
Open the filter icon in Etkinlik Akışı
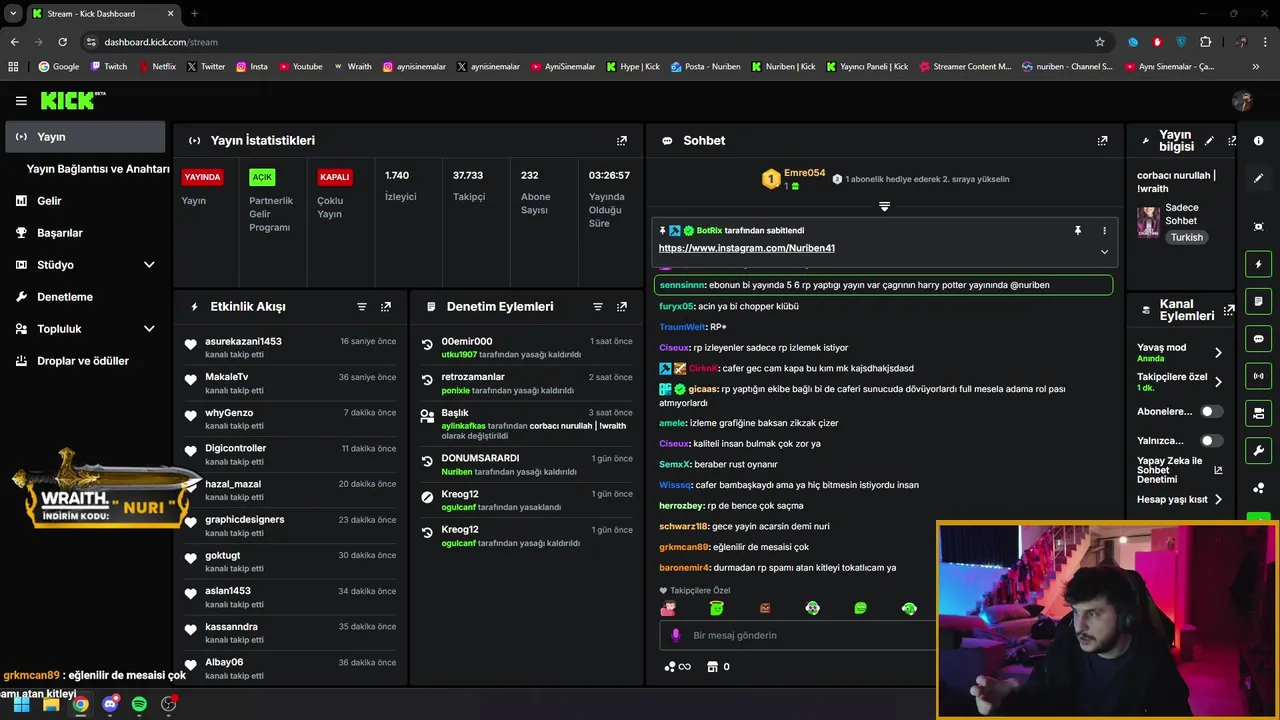coord(362,307)
